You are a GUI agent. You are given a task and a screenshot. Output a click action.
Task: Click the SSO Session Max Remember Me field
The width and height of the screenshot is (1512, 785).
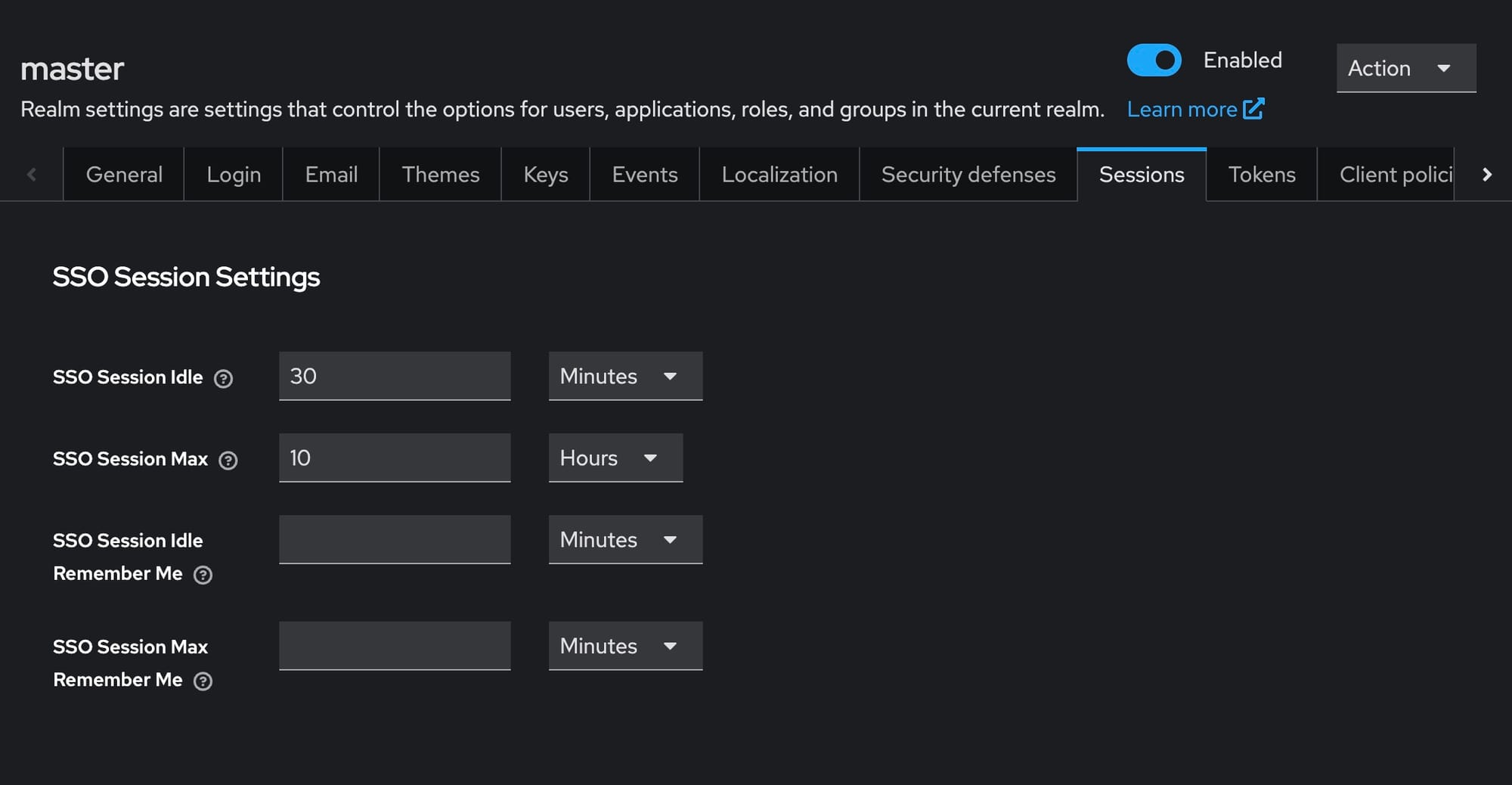click(x=395, y=646)
